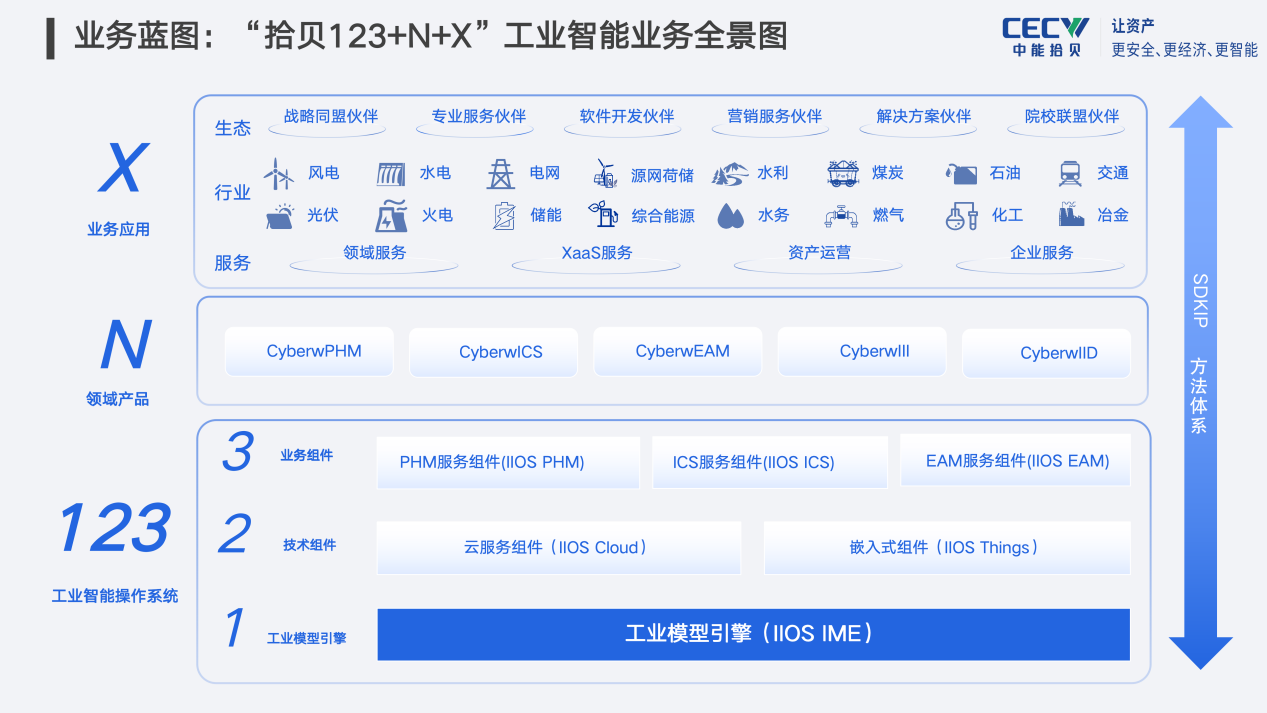Click the coal cart icon beside 煤炭
This screenshot has height=713, width=1267.
coord(843,173)
